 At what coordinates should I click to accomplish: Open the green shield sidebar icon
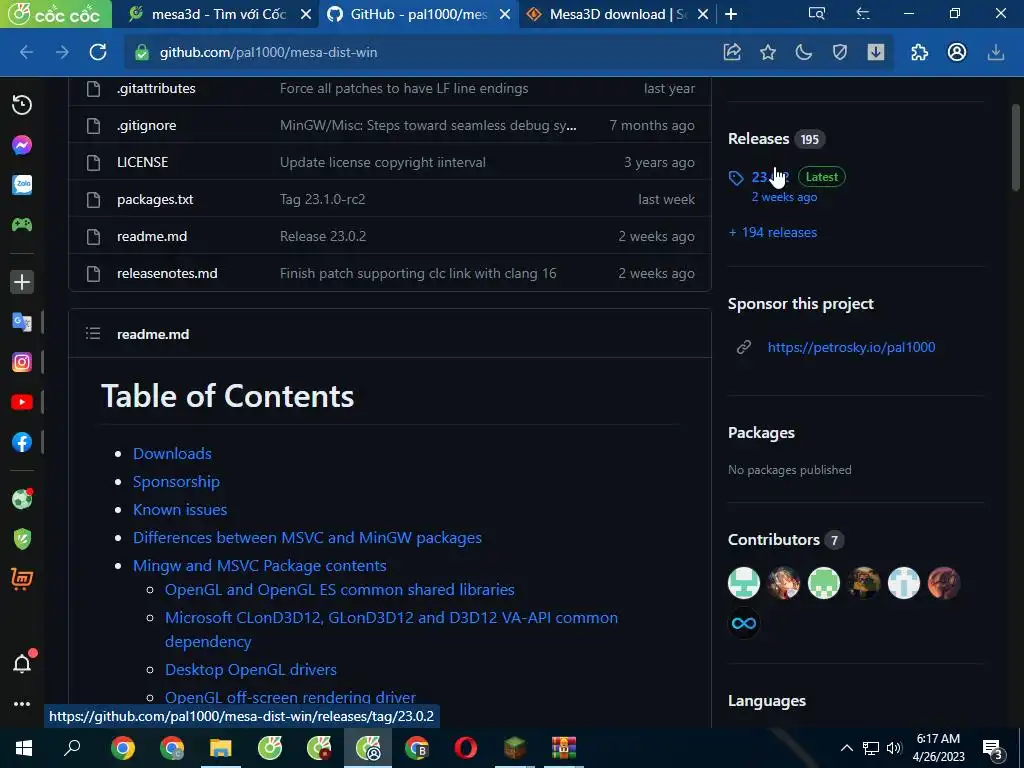coord(22,539)
